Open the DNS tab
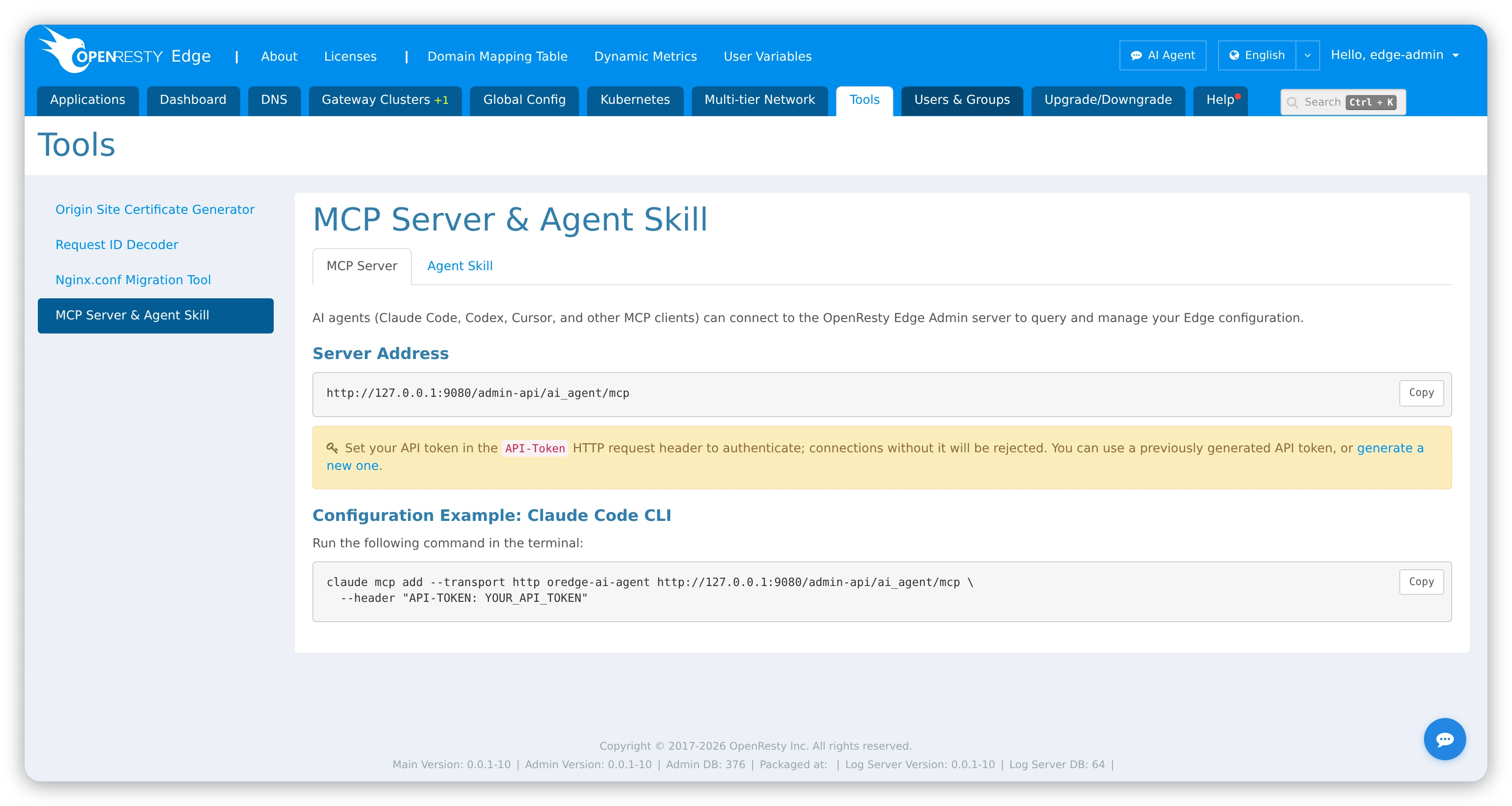The image size is (1512, 806). (x=274, y=100)
